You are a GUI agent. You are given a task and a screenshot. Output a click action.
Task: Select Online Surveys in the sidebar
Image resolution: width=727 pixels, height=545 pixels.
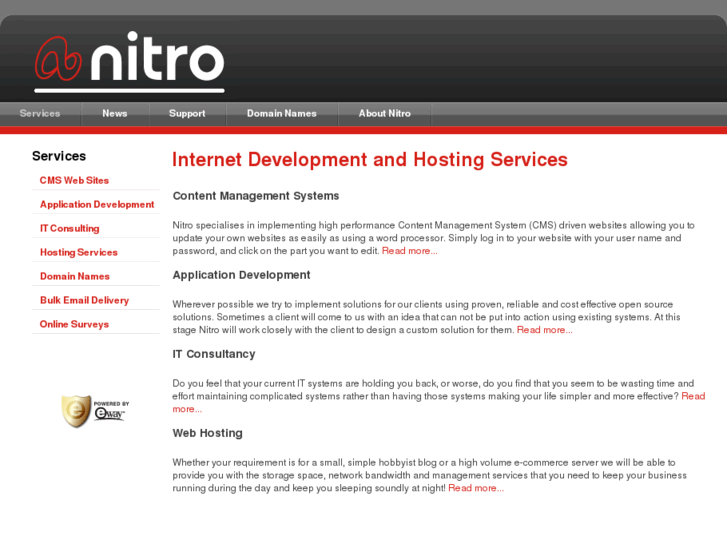(74, 324)
